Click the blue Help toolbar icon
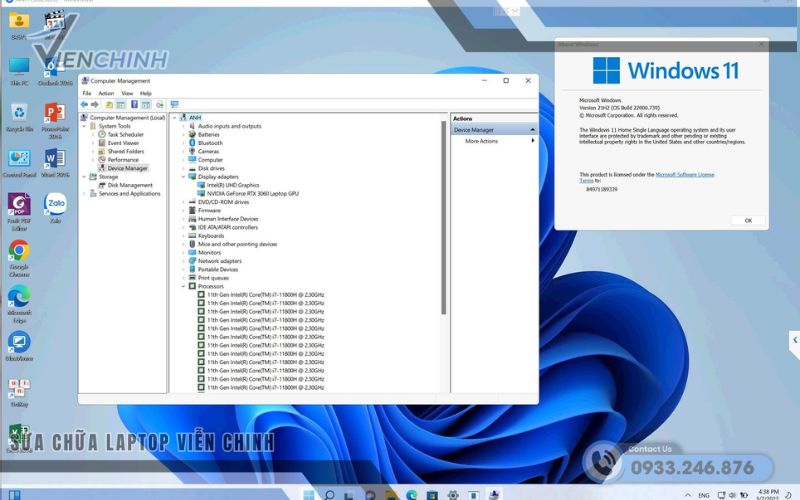Viewport: 800px width, 500px height. pos(134,105)
